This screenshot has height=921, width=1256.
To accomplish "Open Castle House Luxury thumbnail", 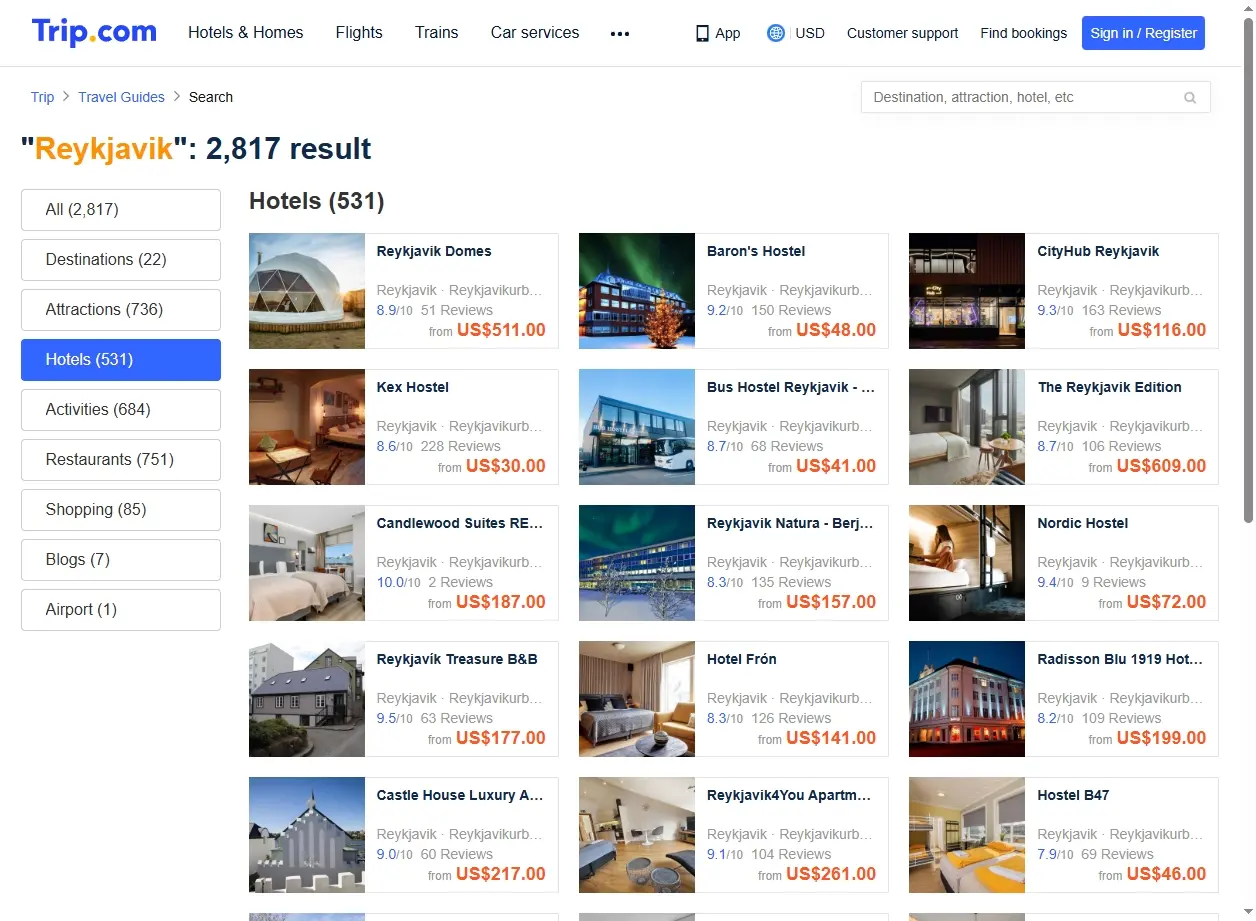I will pyautogui.click(x=307, y=835).
